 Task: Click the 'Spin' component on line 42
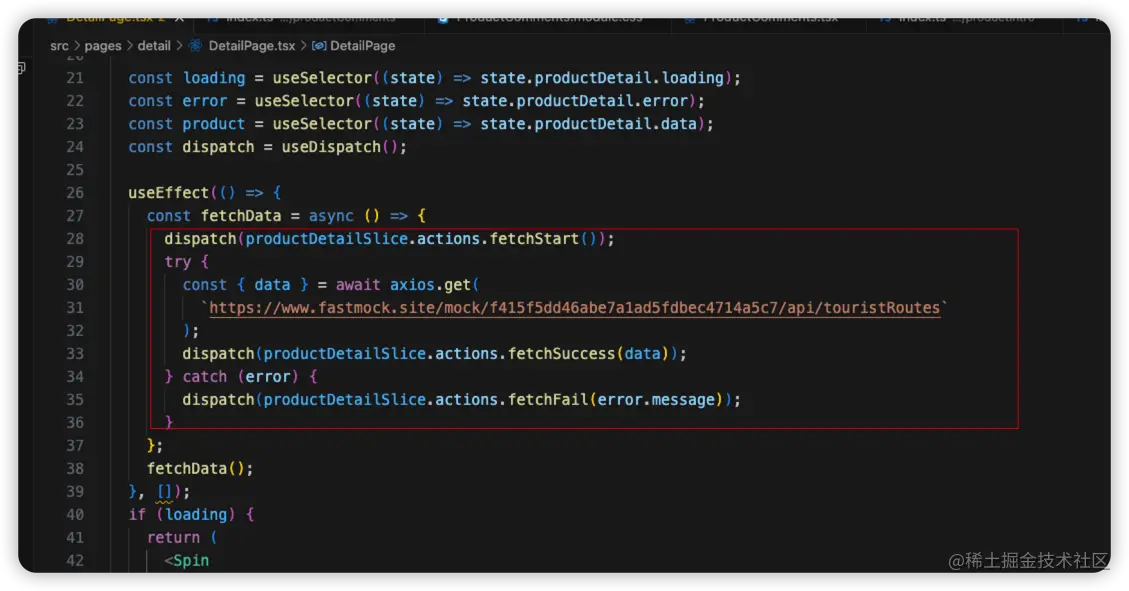192,561
